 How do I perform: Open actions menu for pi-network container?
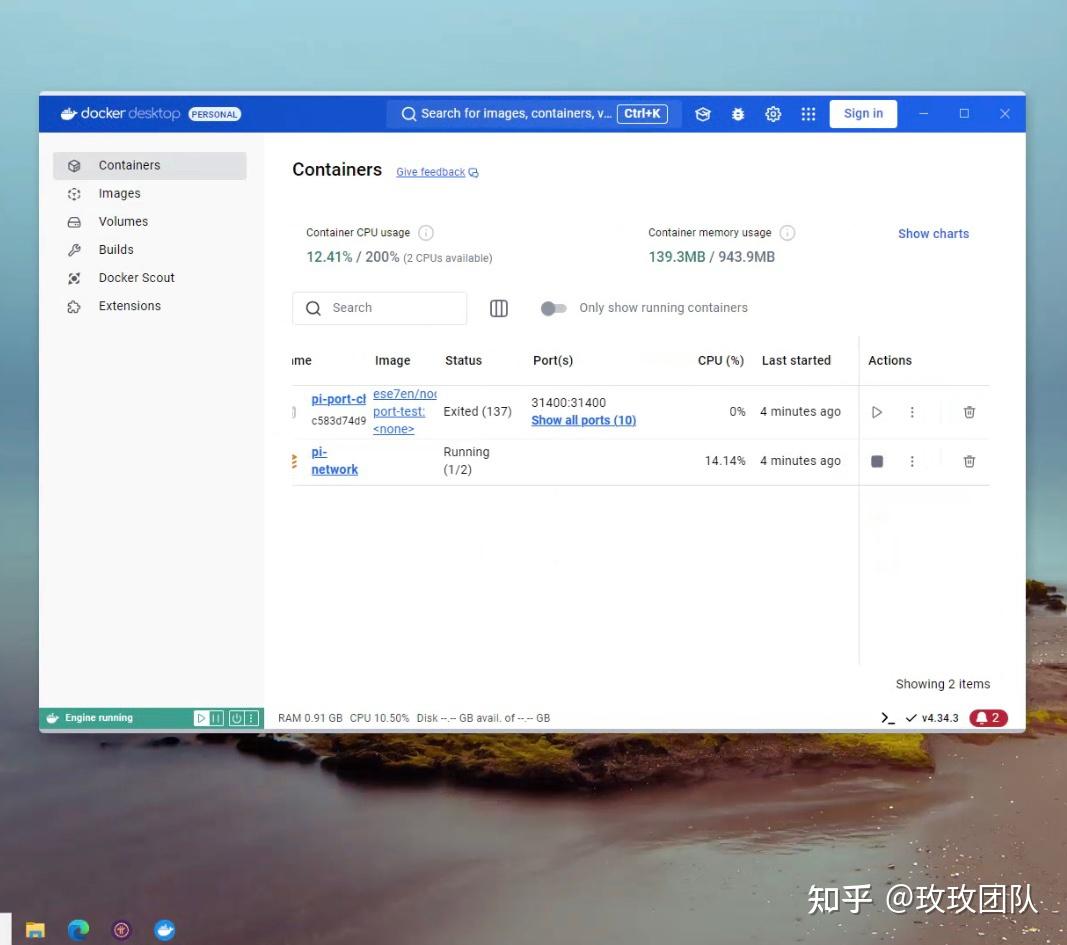coord(912,461)
